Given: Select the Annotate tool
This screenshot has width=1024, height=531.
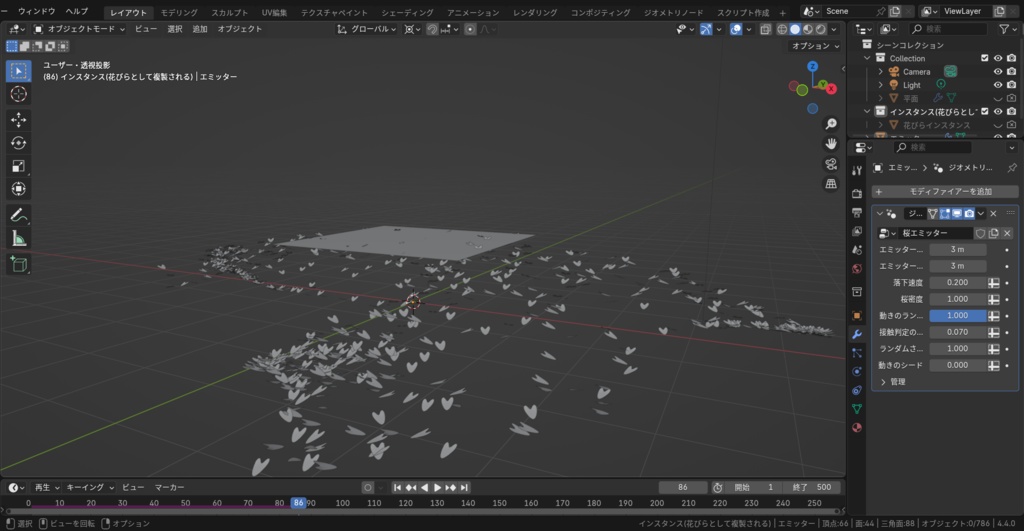Looking at the screenshot, I should [x=18, y=215].
